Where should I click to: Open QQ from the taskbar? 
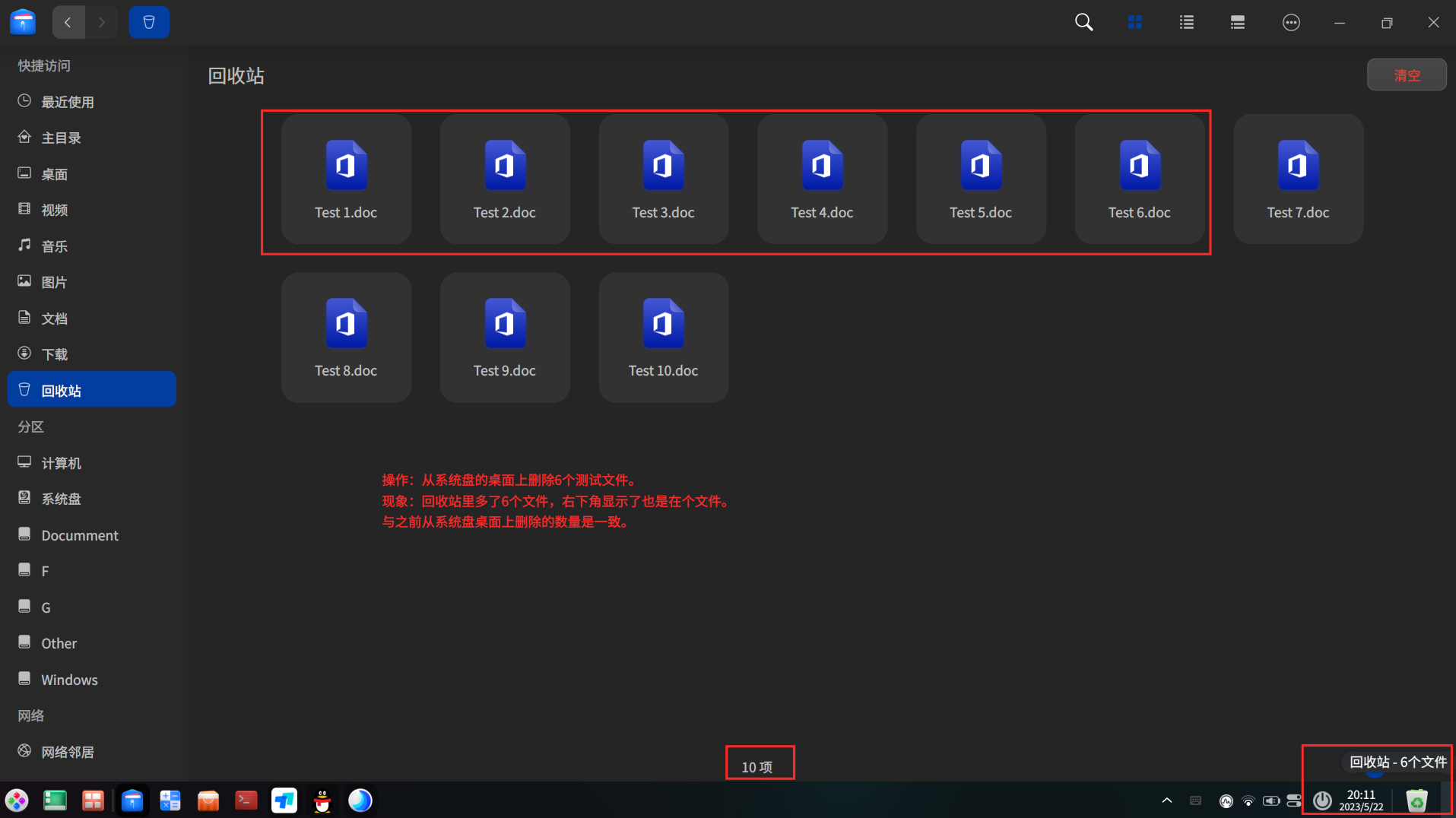point(322,800)
